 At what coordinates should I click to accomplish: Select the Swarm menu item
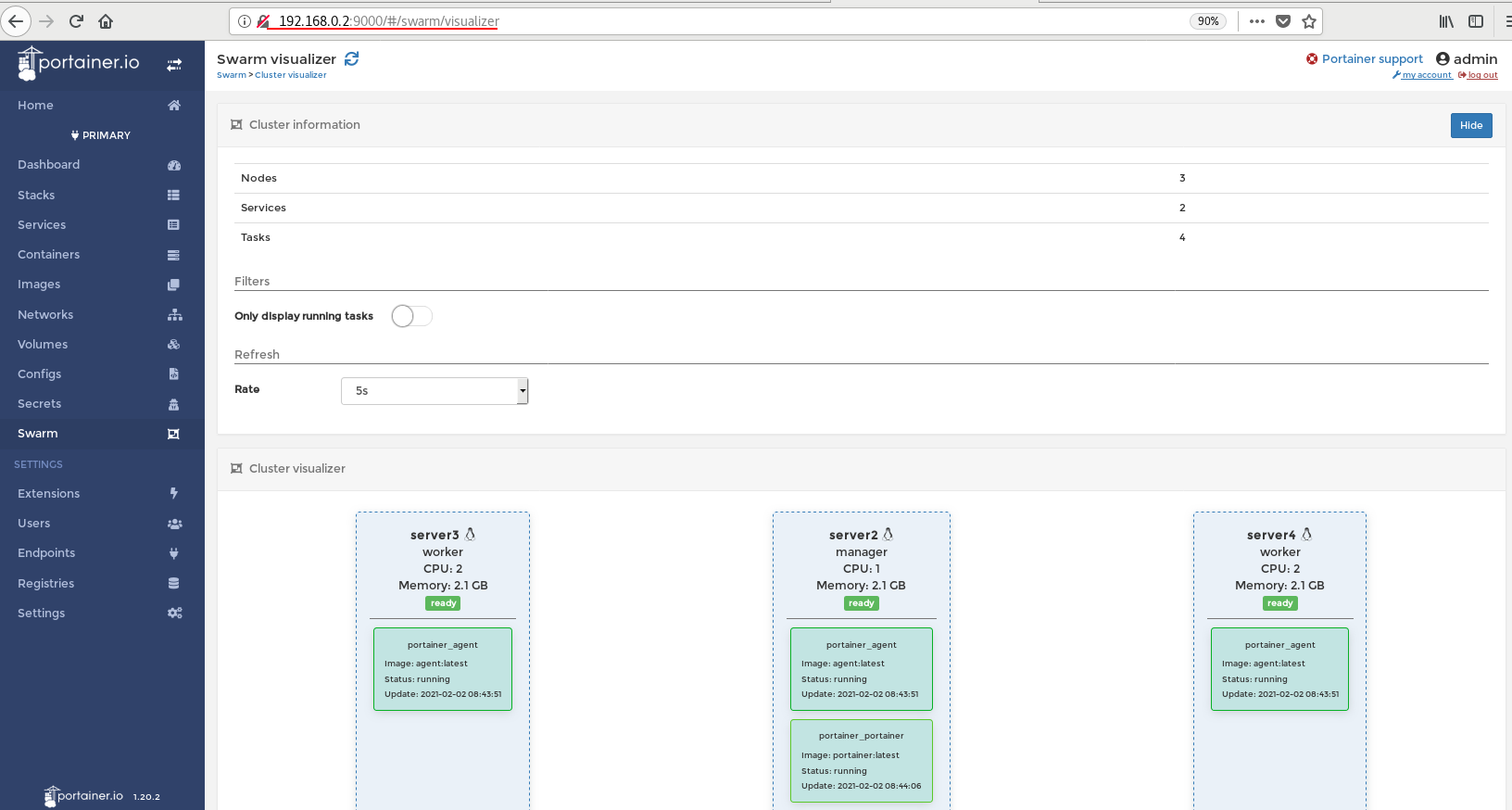click(102, 434)
